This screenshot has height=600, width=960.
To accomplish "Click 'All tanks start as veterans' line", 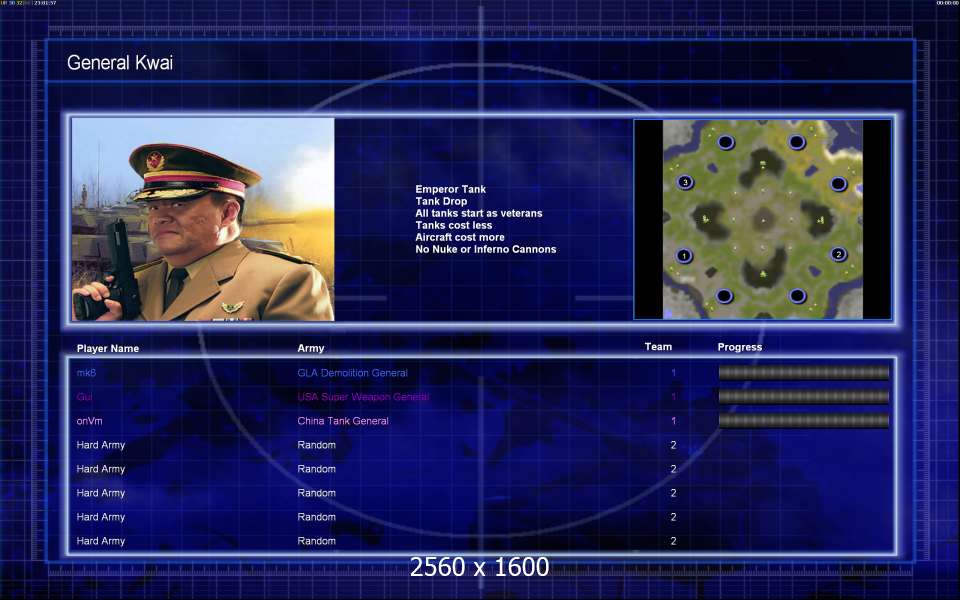I will (478, 213).
